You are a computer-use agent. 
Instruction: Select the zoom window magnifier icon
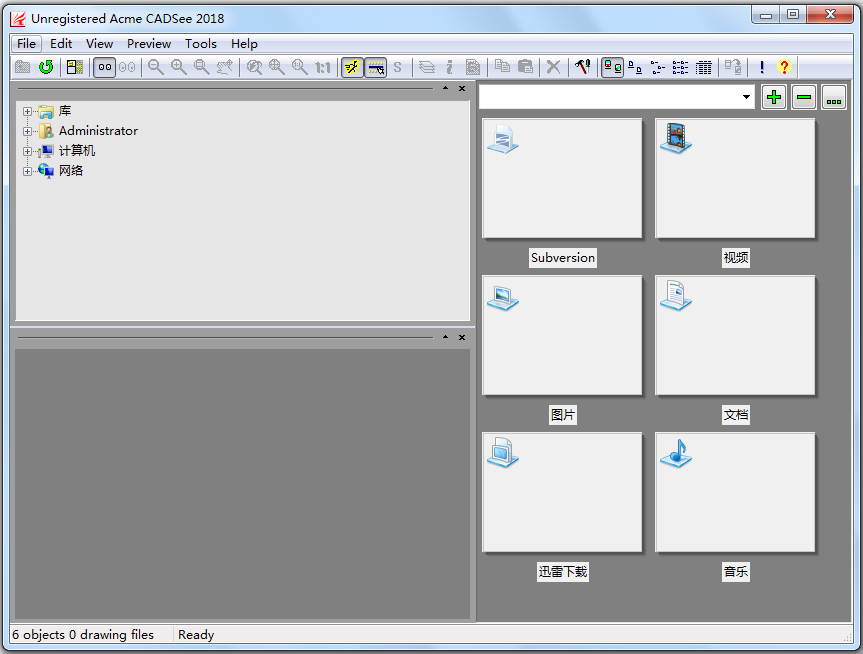202,67
